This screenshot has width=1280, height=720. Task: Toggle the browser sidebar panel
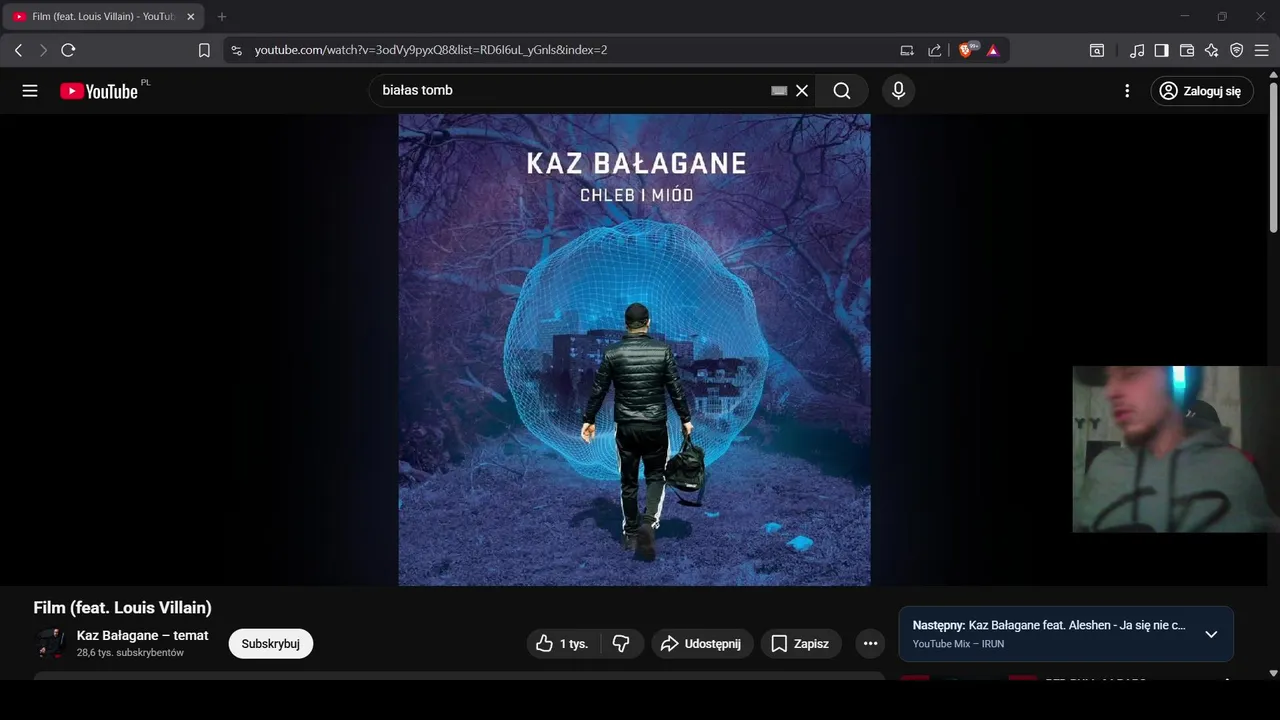[1161, 50]
